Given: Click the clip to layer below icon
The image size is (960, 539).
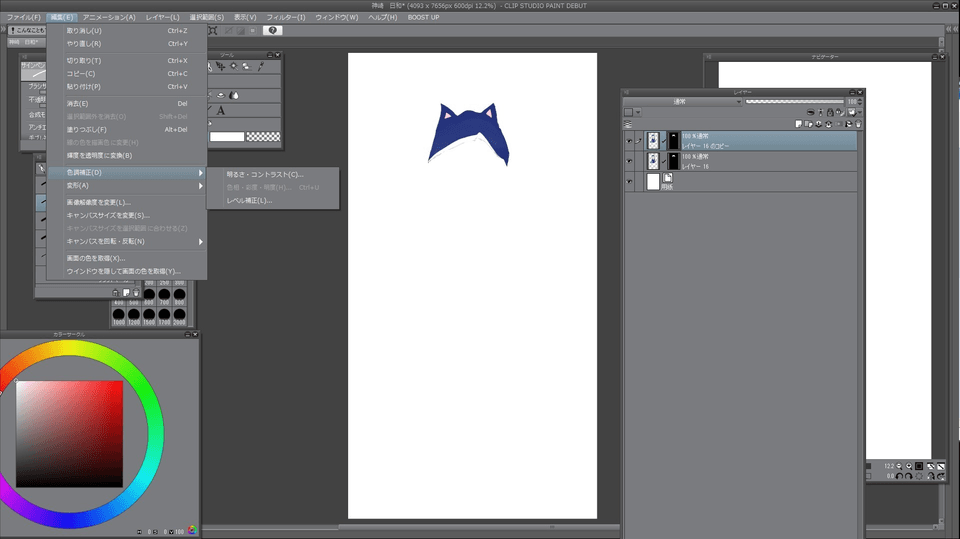Looking at the screenshot, I should (x=810, y=112).
